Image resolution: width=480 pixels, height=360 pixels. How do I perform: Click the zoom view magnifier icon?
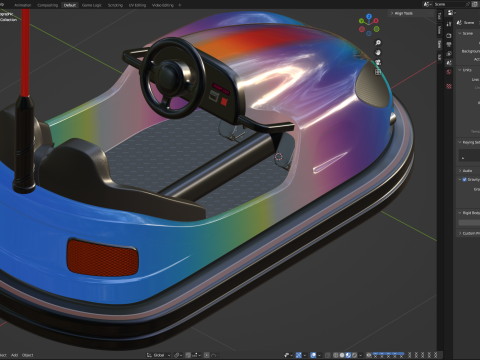[x=378, y=43]
